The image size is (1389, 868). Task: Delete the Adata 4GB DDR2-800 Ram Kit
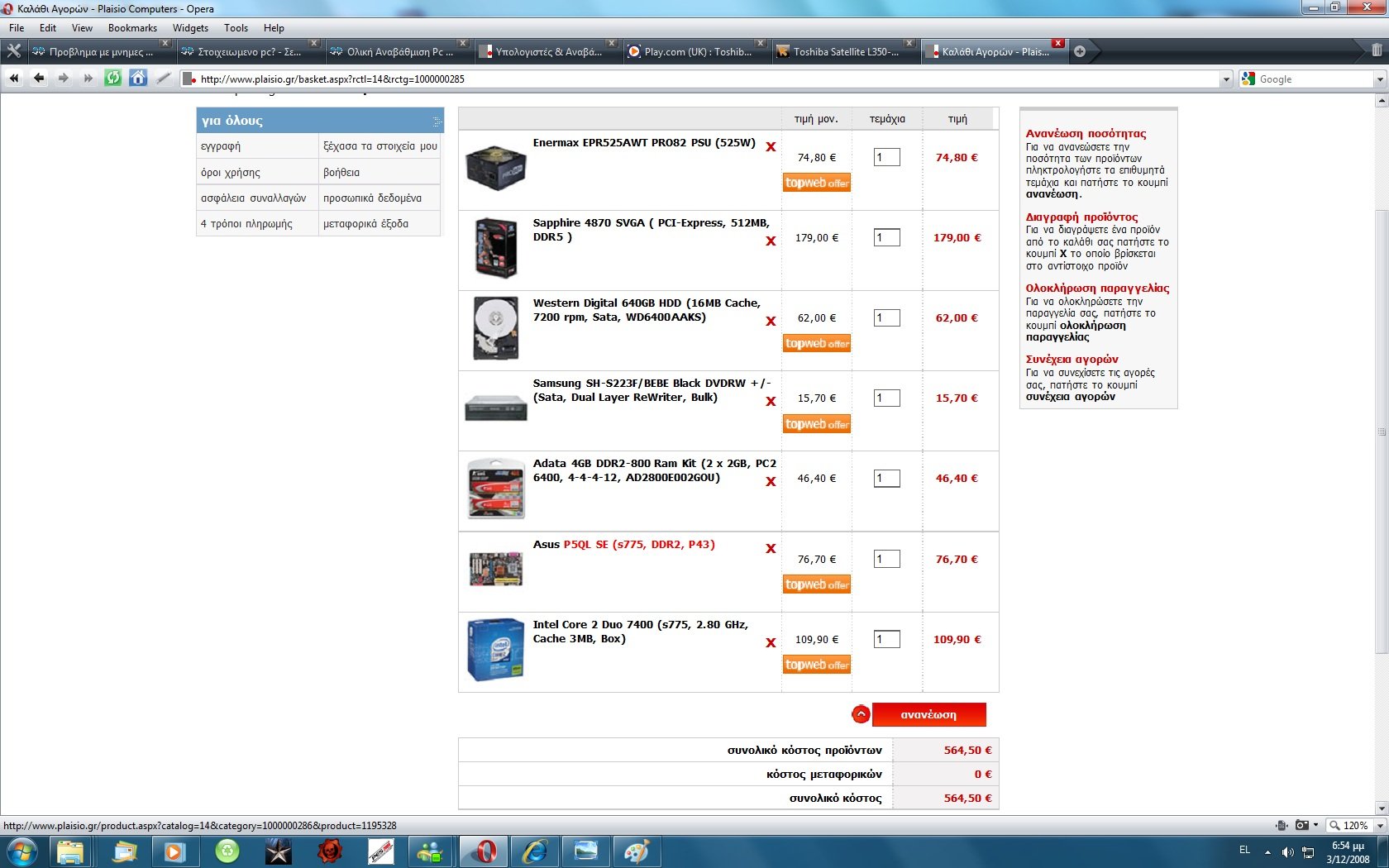pyautogui.click(x=771, y=482)
